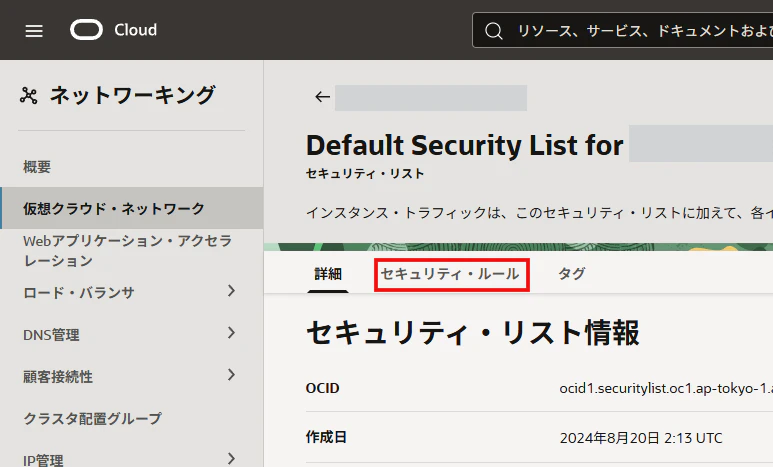Switch to the セキュリティ・ルール tab
Image resolution: width=773 pixels, height=467 pixels.
(x=450, y=274)
